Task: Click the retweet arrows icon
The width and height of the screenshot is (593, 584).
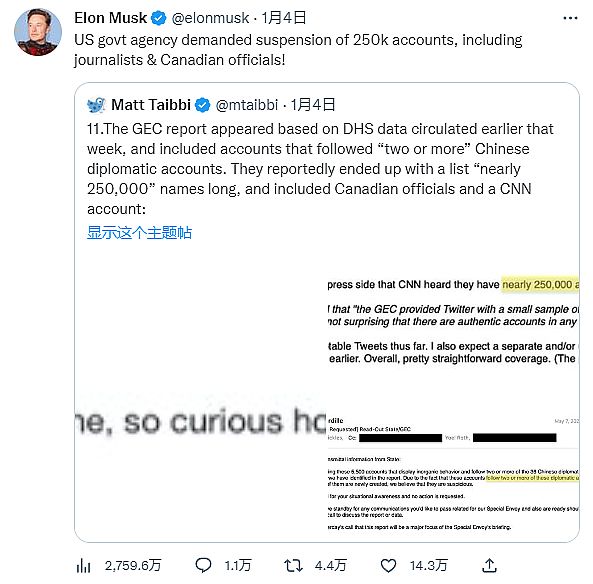Action: pos(293,566)
